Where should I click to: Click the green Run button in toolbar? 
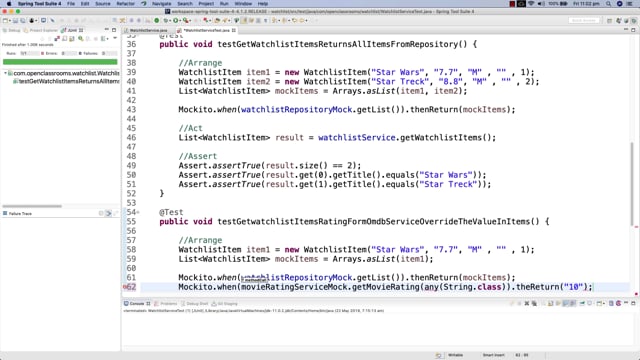pyautogui.click(x=176, y=20)
